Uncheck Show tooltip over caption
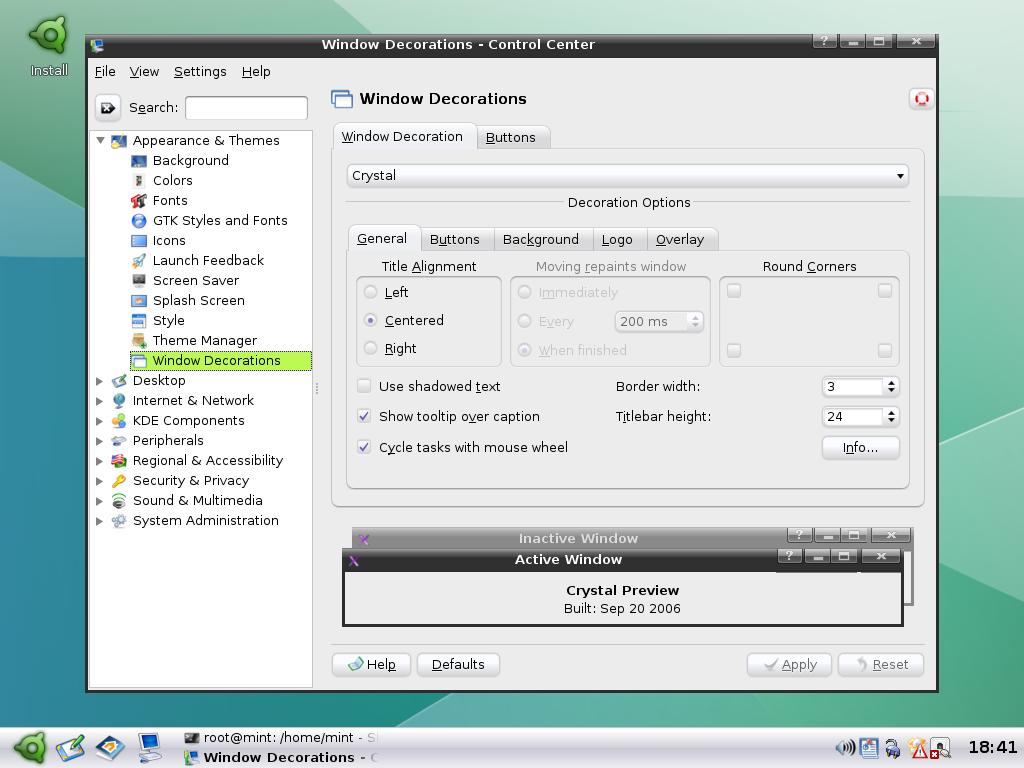The height and width of the screenshot is (768, 1024). 364,416
